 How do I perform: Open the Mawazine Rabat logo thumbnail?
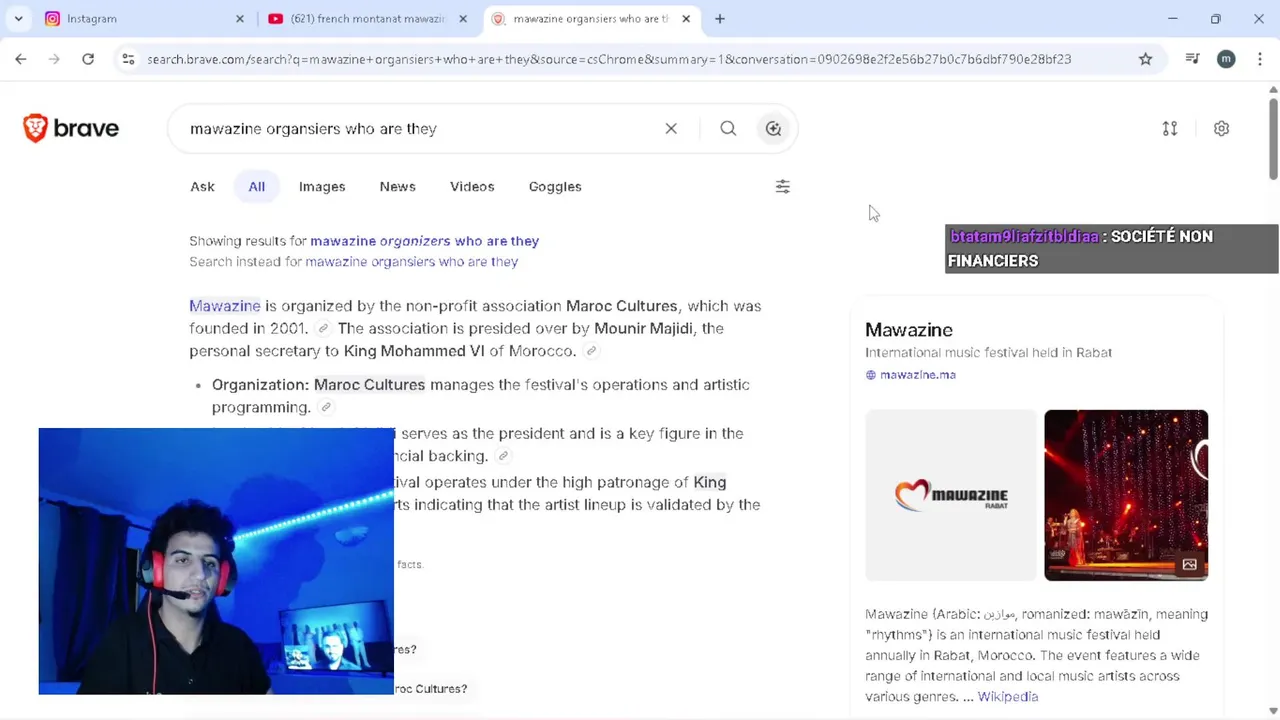(951, 495)
